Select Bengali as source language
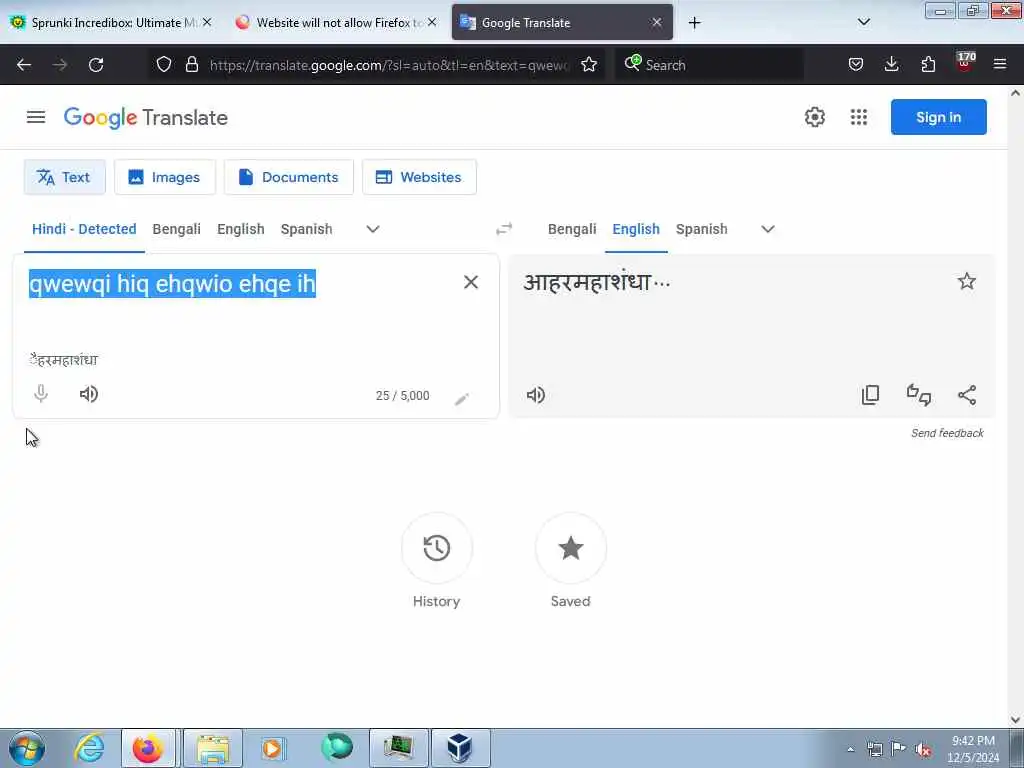This screenshot has height=768, width=1024. 176,229
